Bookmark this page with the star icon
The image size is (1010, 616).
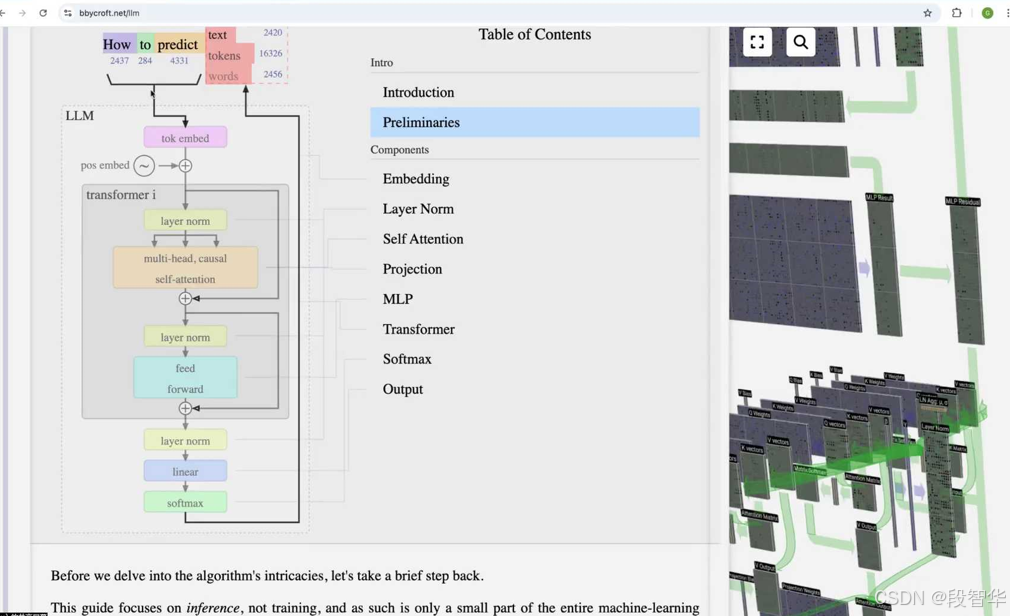tap(927, 13)
